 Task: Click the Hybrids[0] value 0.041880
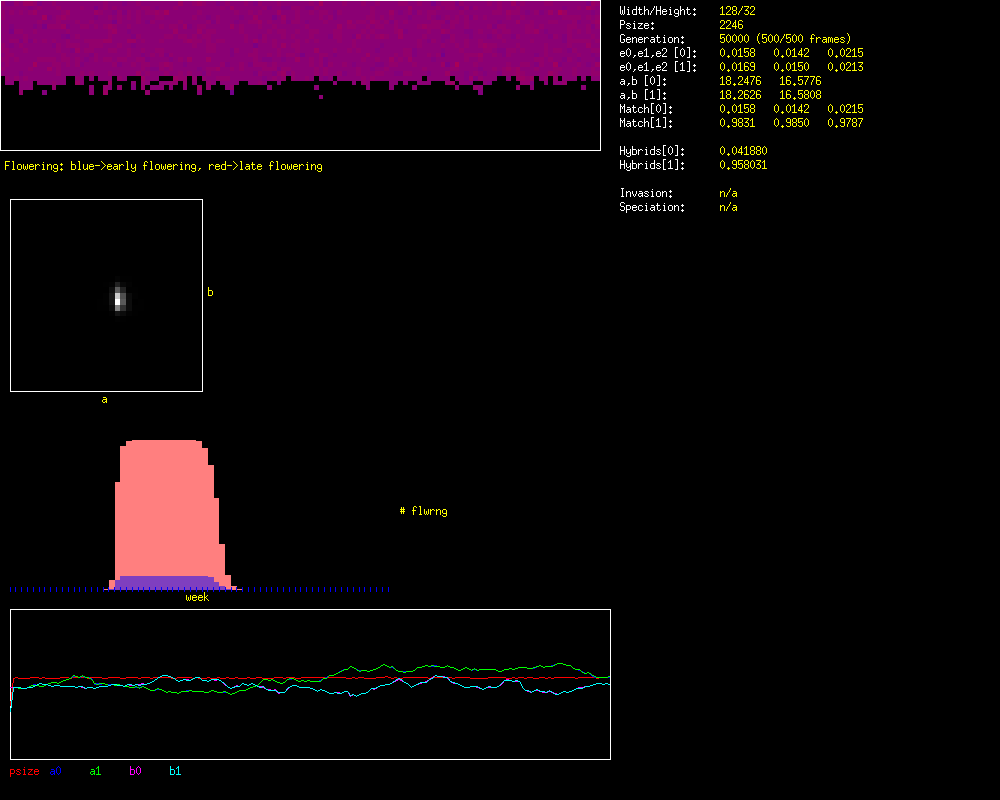coord(745,151)
